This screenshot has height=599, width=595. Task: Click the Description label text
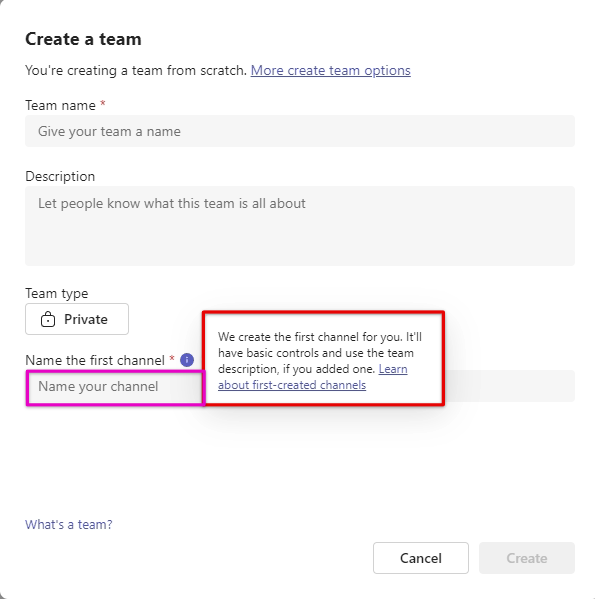pos(60,176)
